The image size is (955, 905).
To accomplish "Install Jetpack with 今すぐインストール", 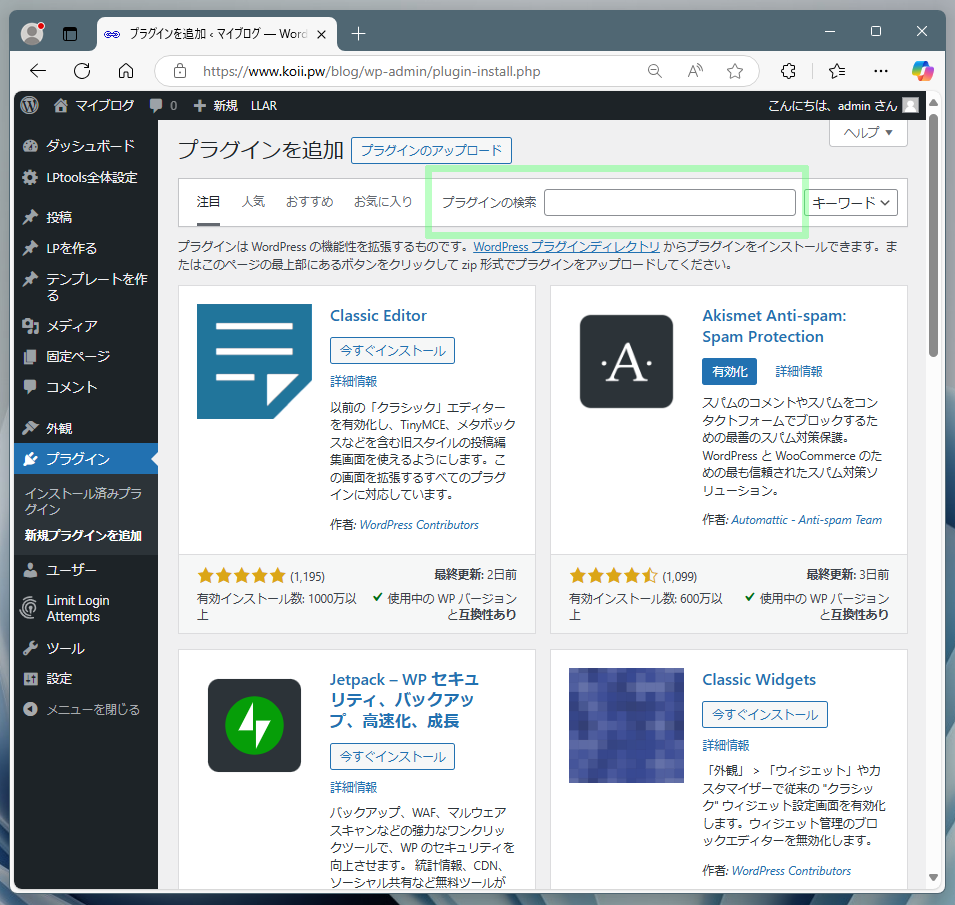I will 392,756.
